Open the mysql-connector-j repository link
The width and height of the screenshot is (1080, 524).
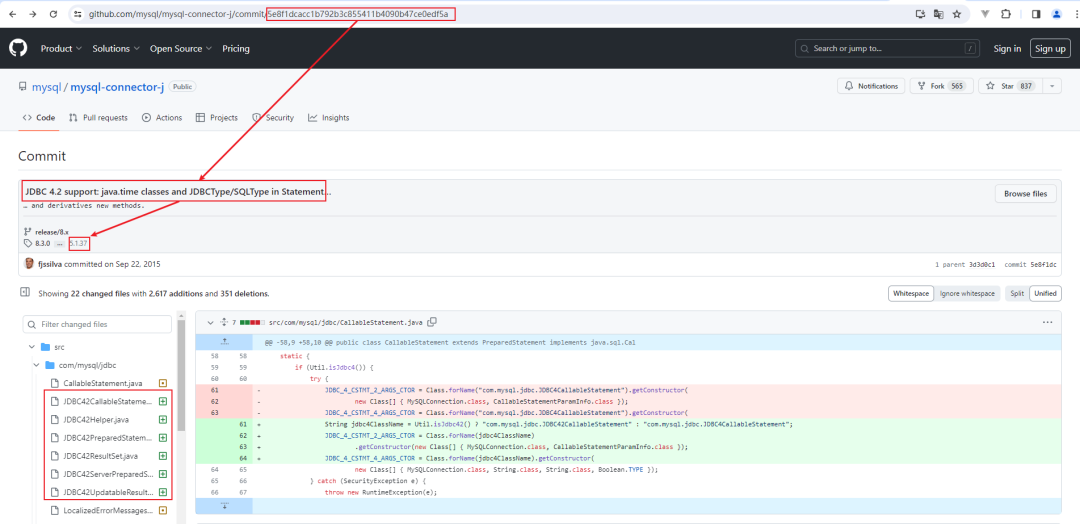116,87
